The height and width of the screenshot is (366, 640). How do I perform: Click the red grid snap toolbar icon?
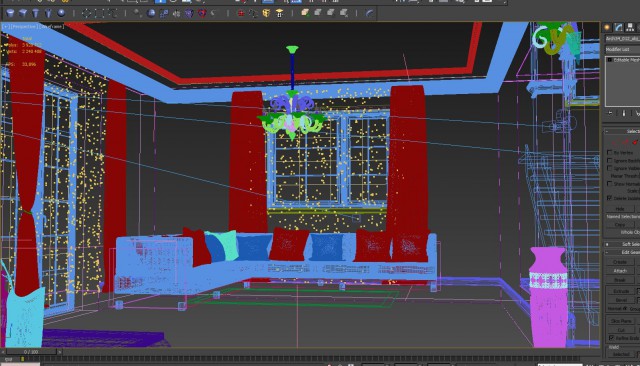241,13
